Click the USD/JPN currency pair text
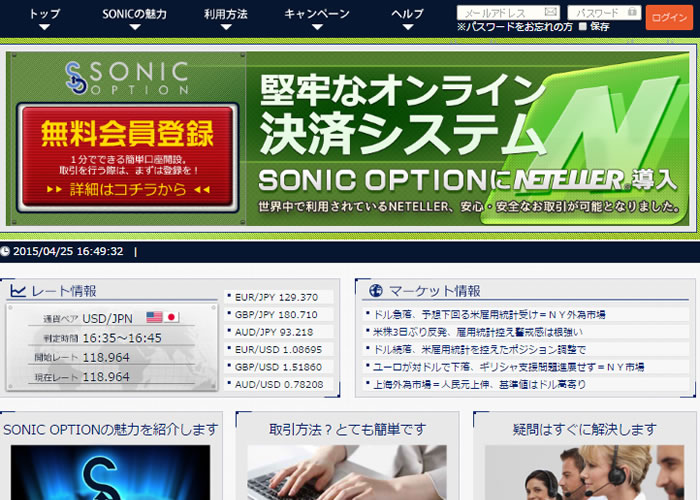This screenshot has width=700, height=500. pyautogui.click(x=108, y=319)
